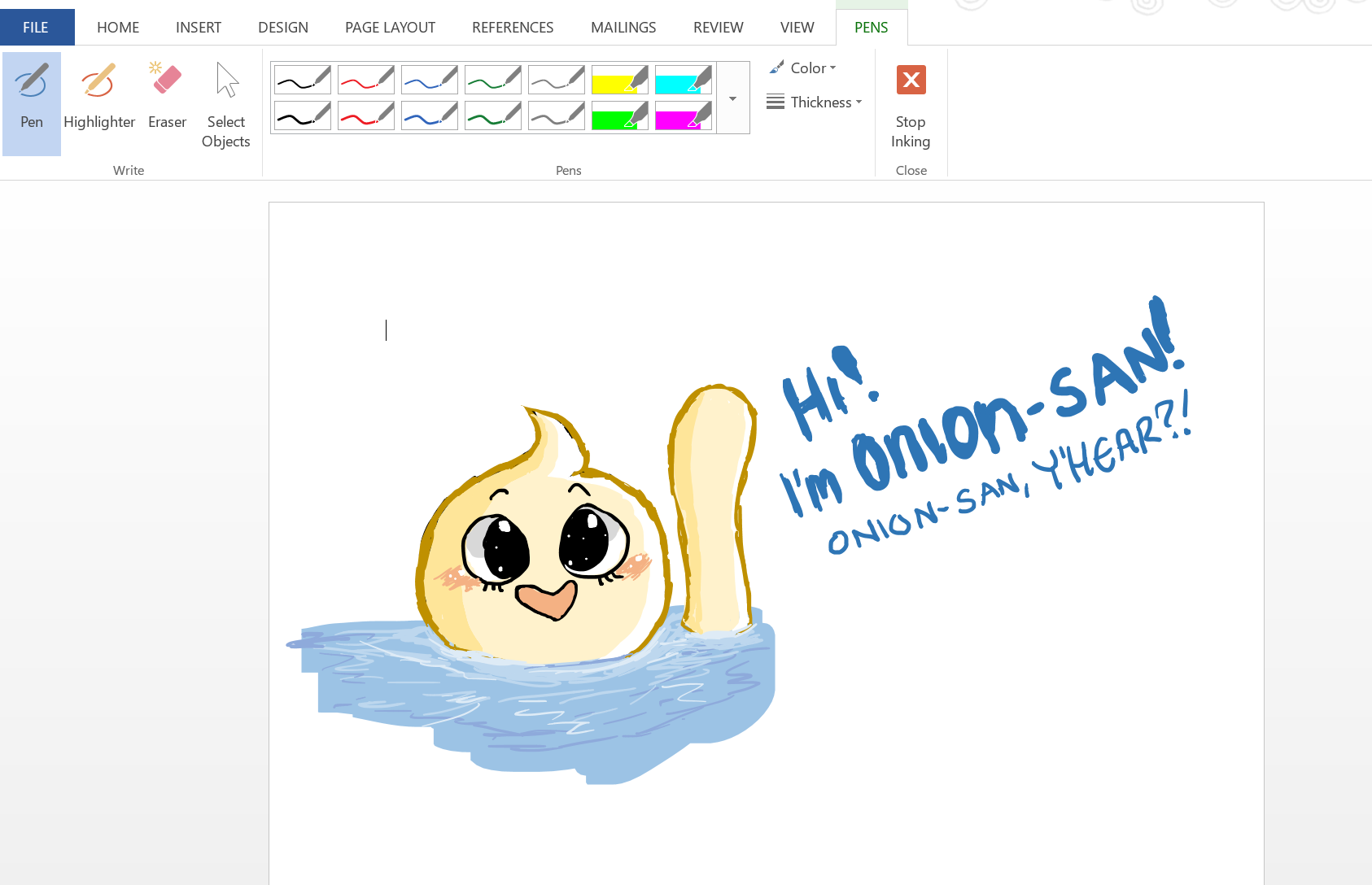Select the yellow highlighter swatch

tap(620, 80)
